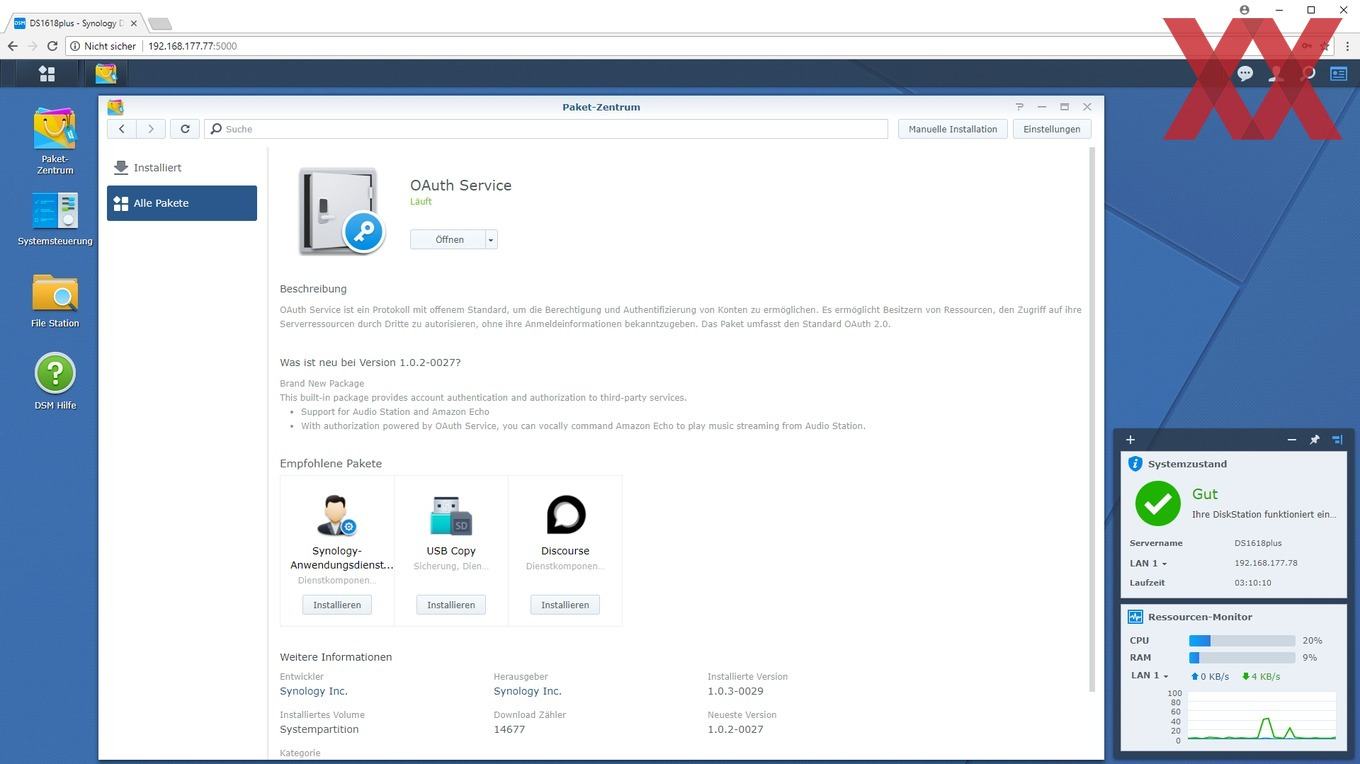Click the browser address bar
The width and height of the screenshot is (1360, 764).
tap(690, 46)
